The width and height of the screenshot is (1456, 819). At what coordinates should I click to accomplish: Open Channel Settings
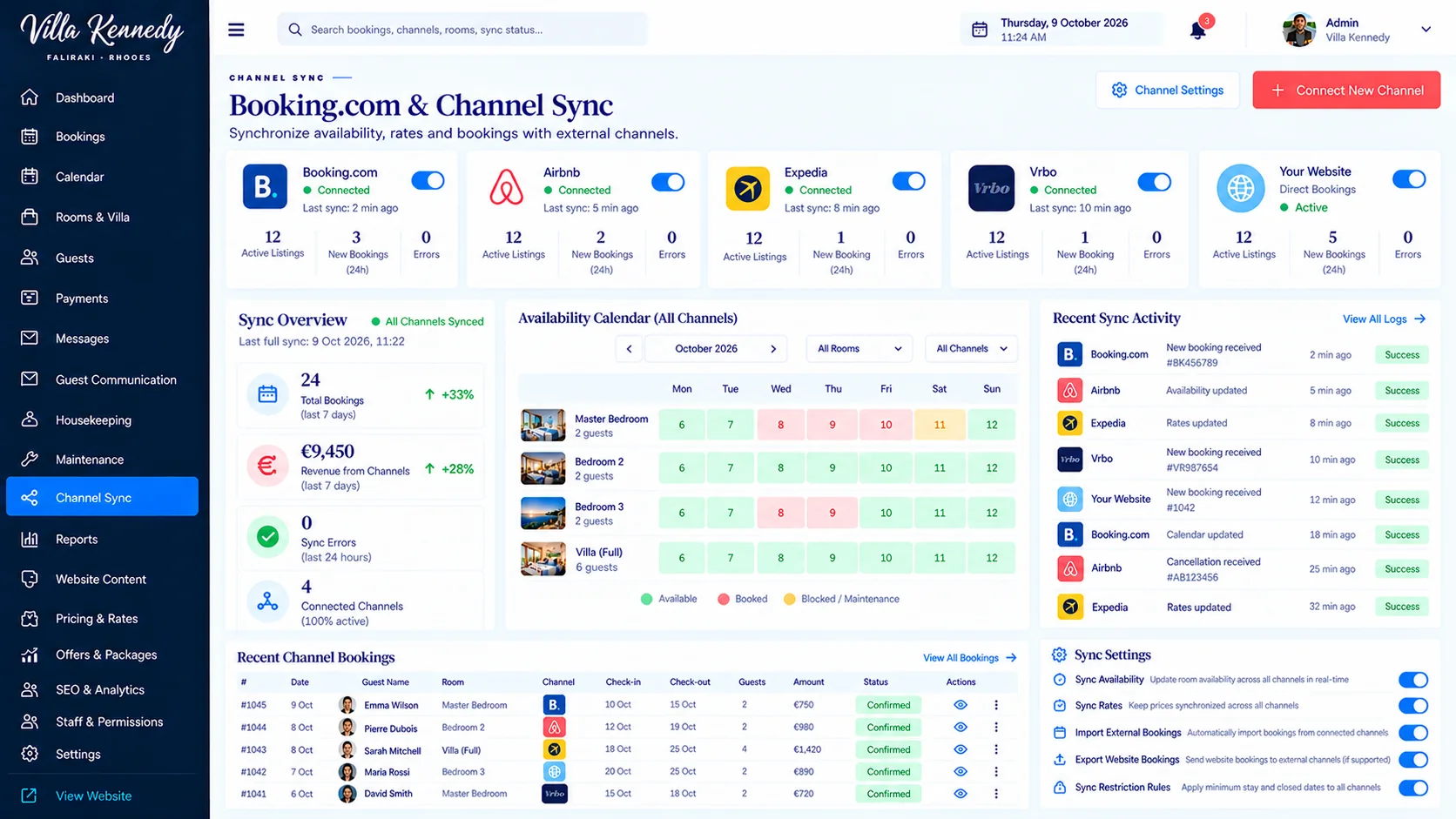tap(1167, 90)
